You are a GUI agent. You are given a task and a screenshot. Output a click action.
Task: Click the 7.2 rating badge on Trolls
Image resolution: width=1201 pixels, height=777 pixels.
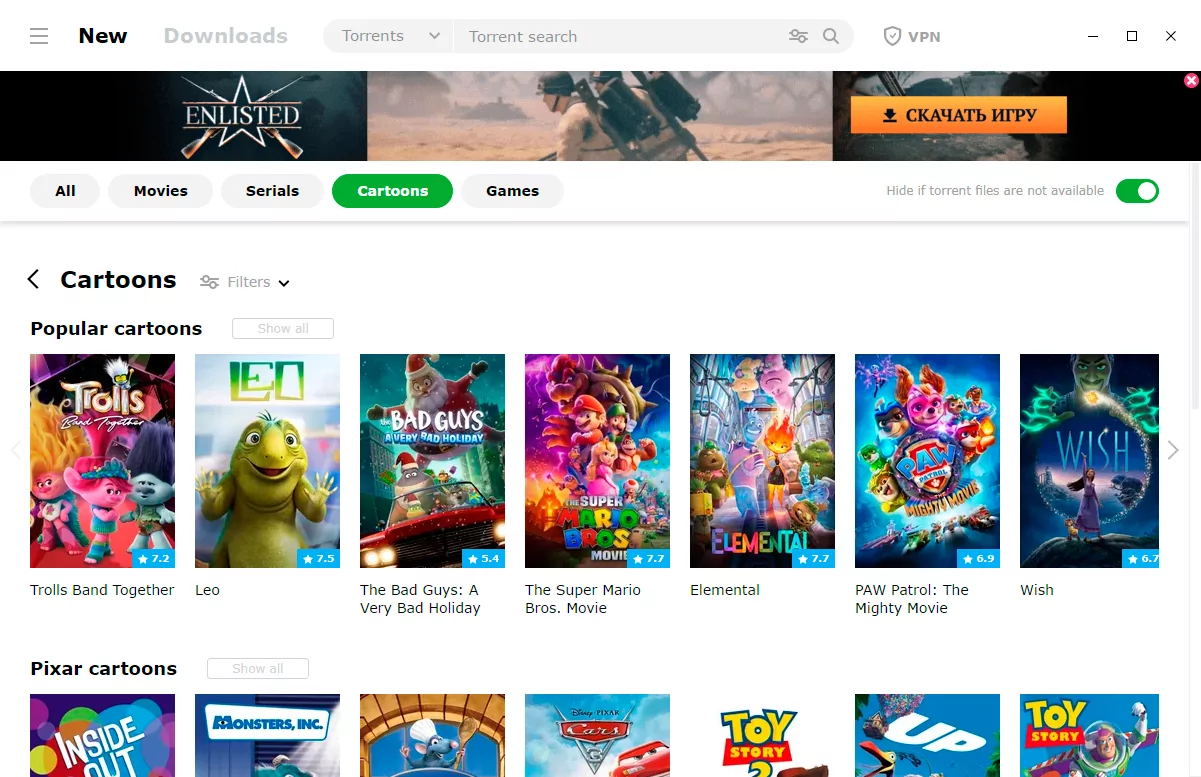[x=154, y=558]
